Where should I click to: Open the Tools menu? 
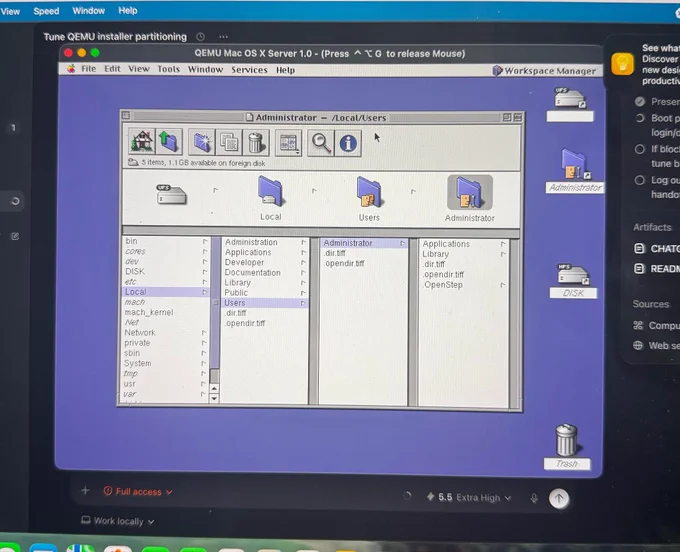click(x=168, y=69)
